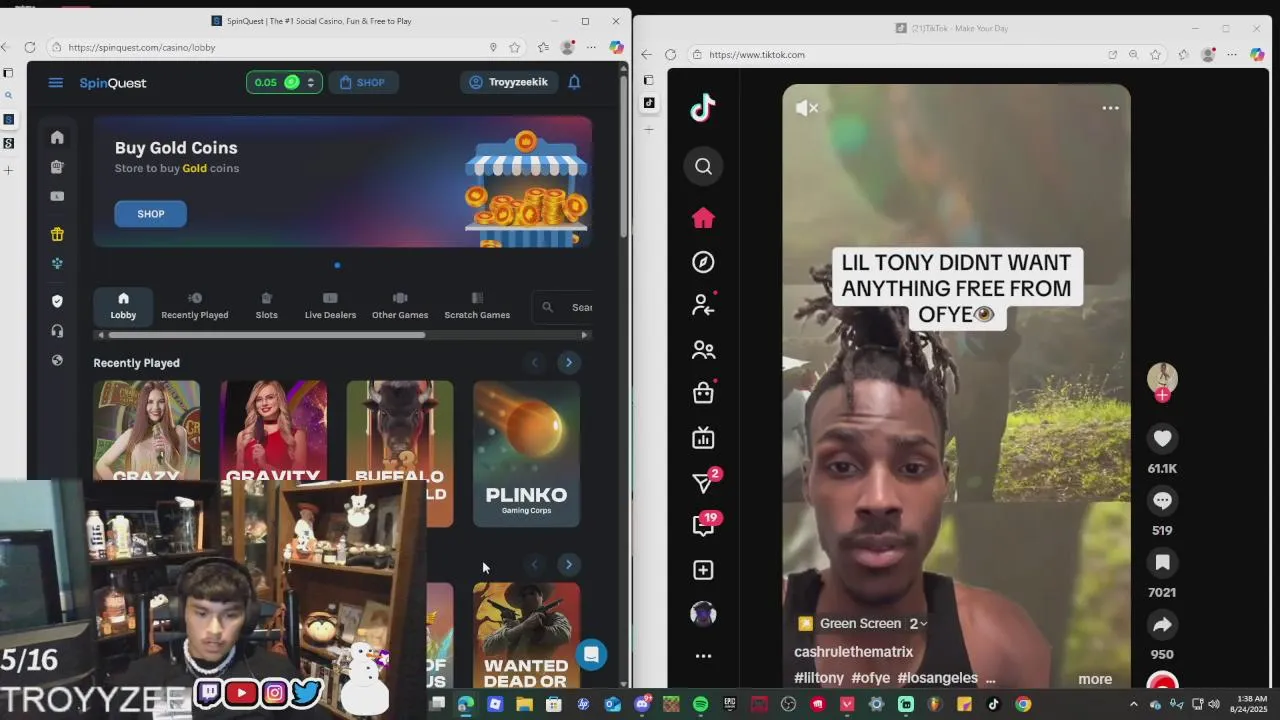This screenshot has width=1280, height=720.
Task: Open TikTok activity inbox with badge 19
Action: coord(705,524)
